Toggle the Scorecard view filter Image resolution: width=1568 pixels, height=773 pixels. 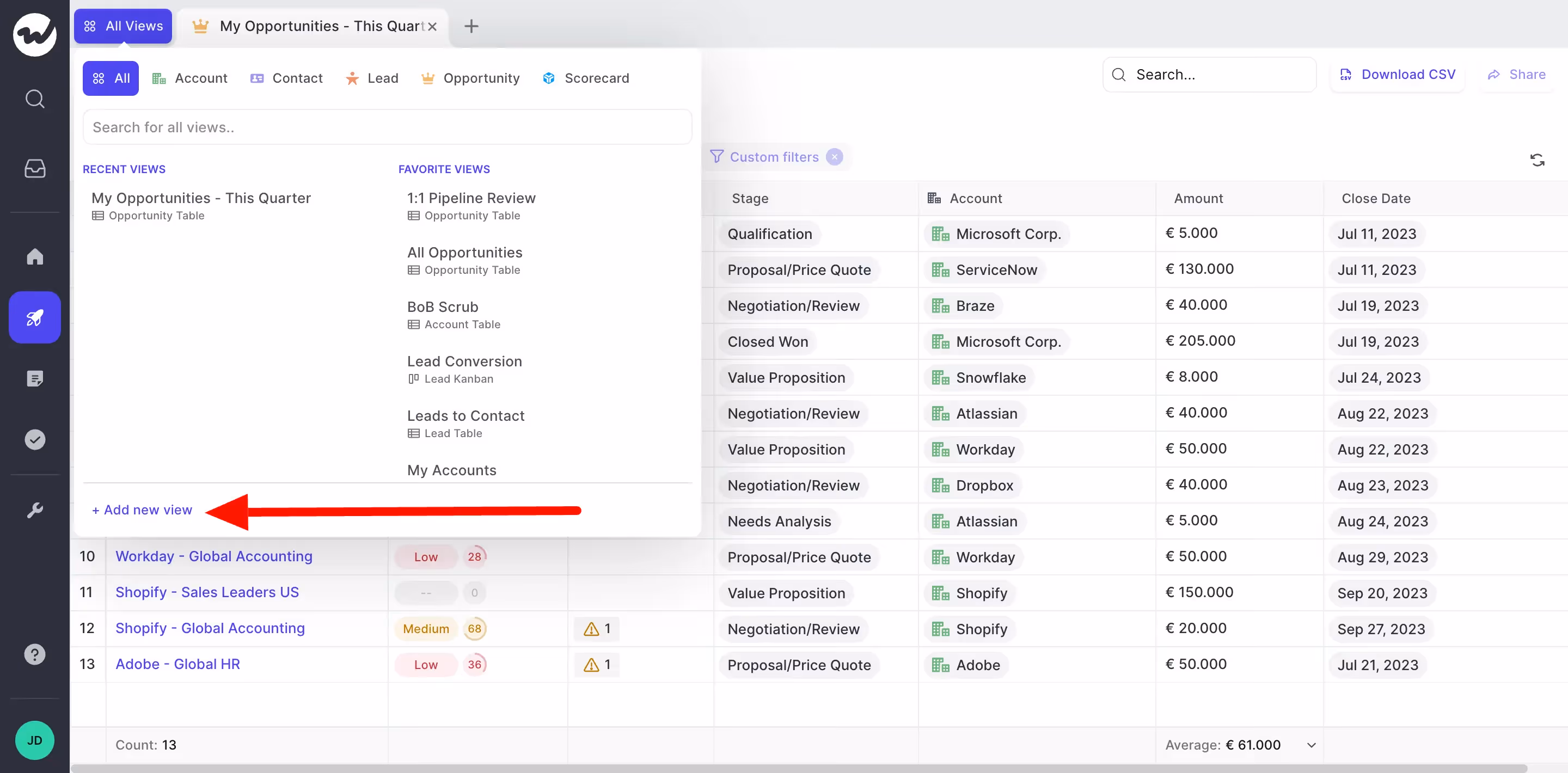[586, 78]
